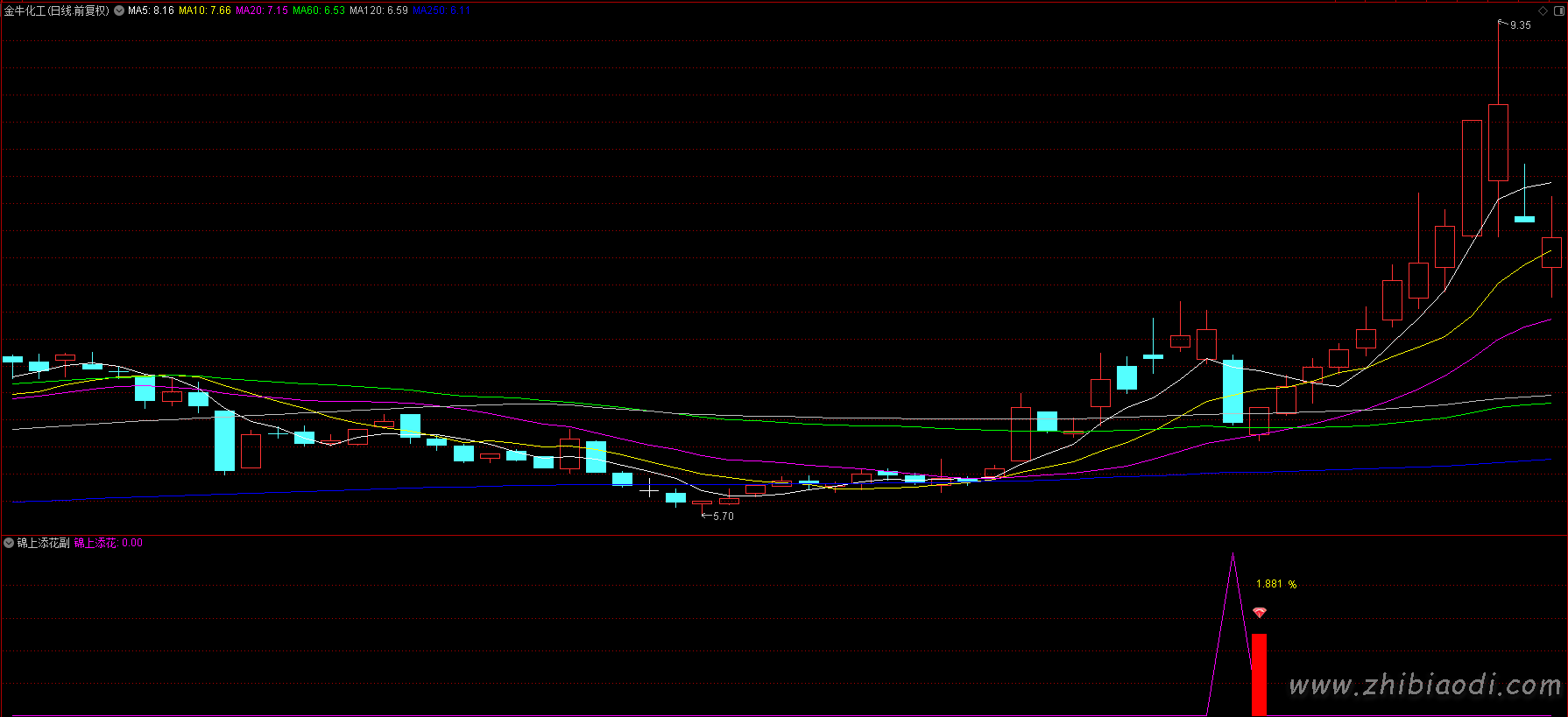The height and width of the screenshot is (717, 1568).
Task: Click the magenta spike peak in sub-chart
Action: [x=1233, y=555]
